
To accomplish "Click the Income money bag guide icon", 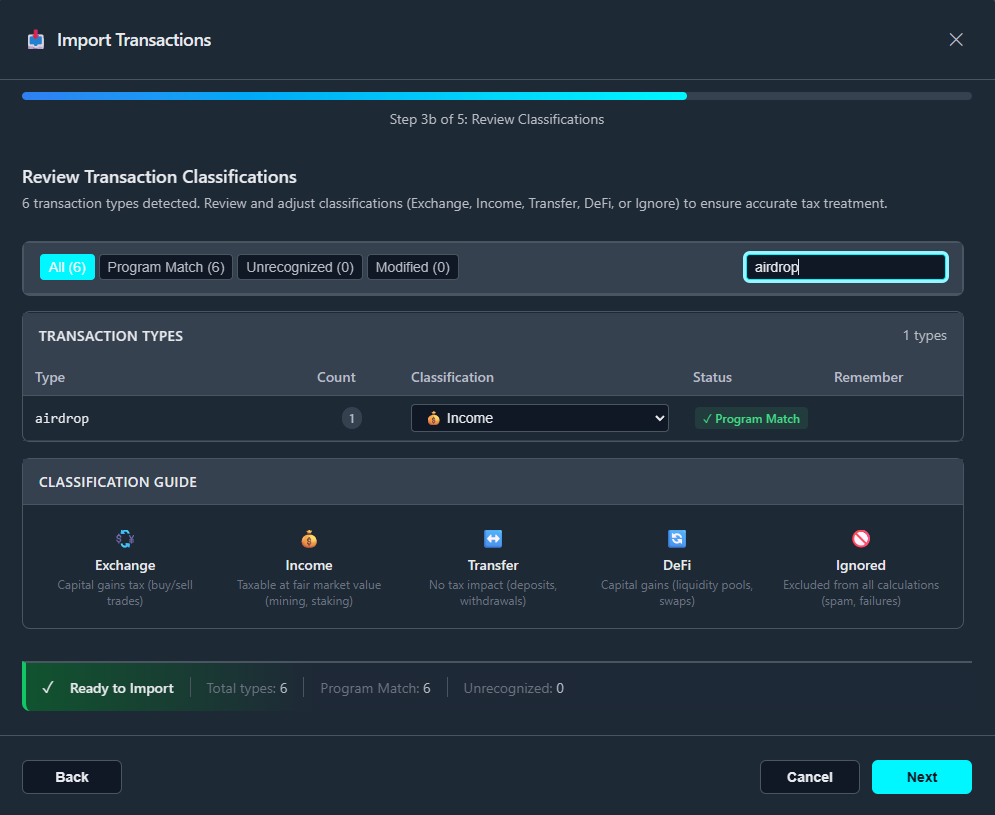I will (309, 539).
